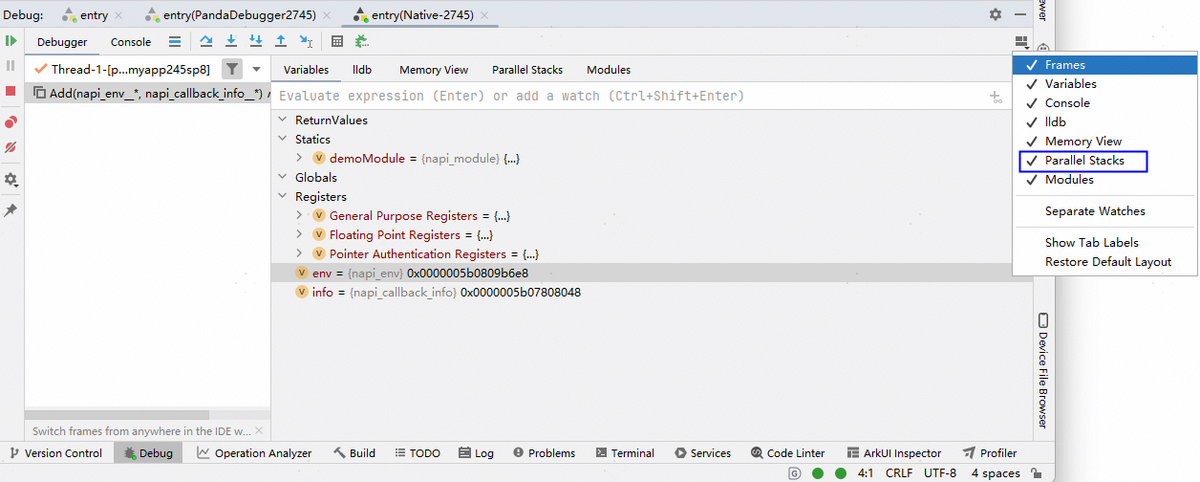
Task: Open View Breakpoints double red circle icon
Action: pyautogui.click(x=11, y=122)
